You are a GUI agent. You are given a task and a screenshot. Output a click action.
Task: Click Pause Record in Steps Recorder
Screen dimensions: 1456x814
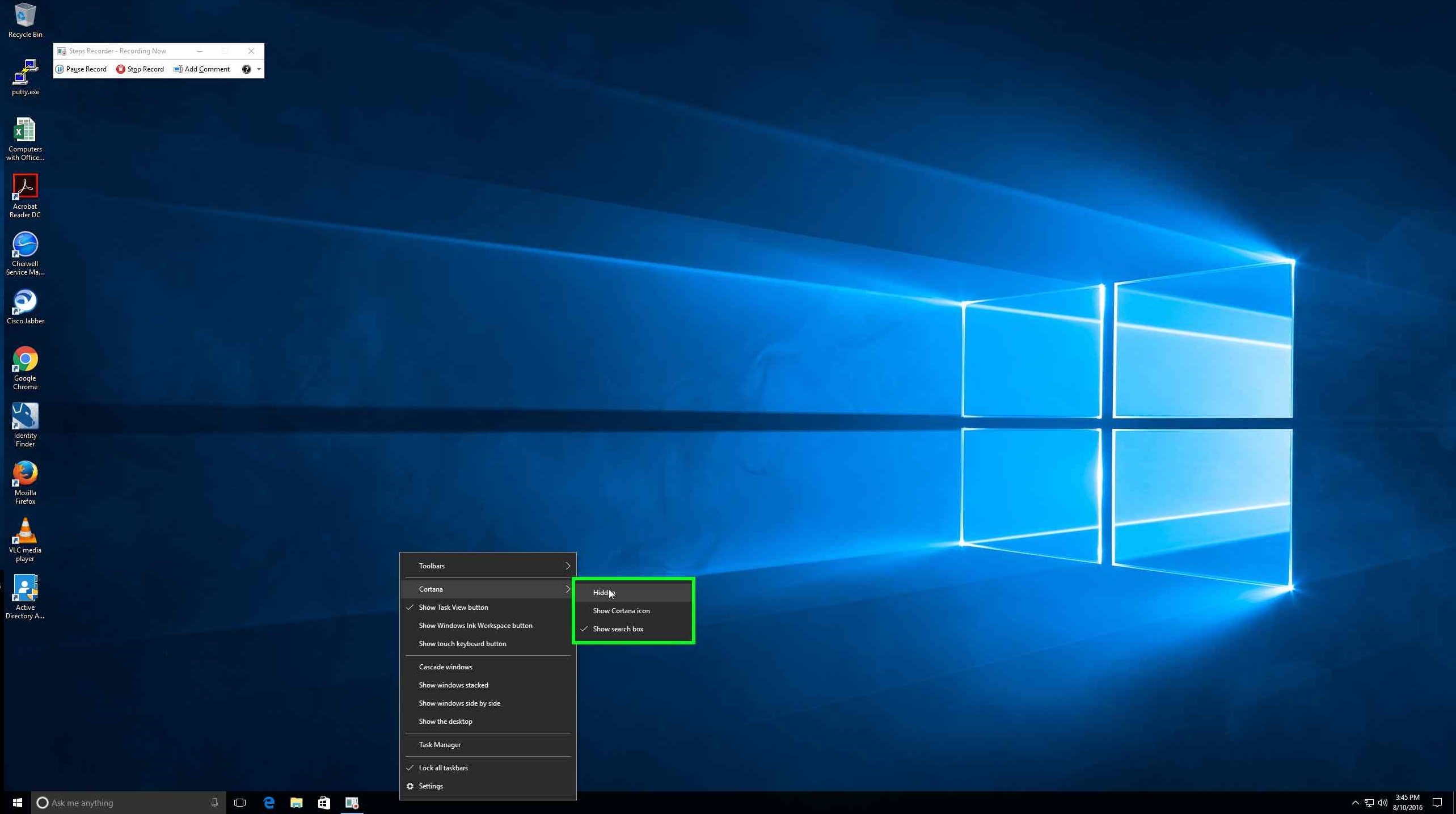tap(83, 69)
